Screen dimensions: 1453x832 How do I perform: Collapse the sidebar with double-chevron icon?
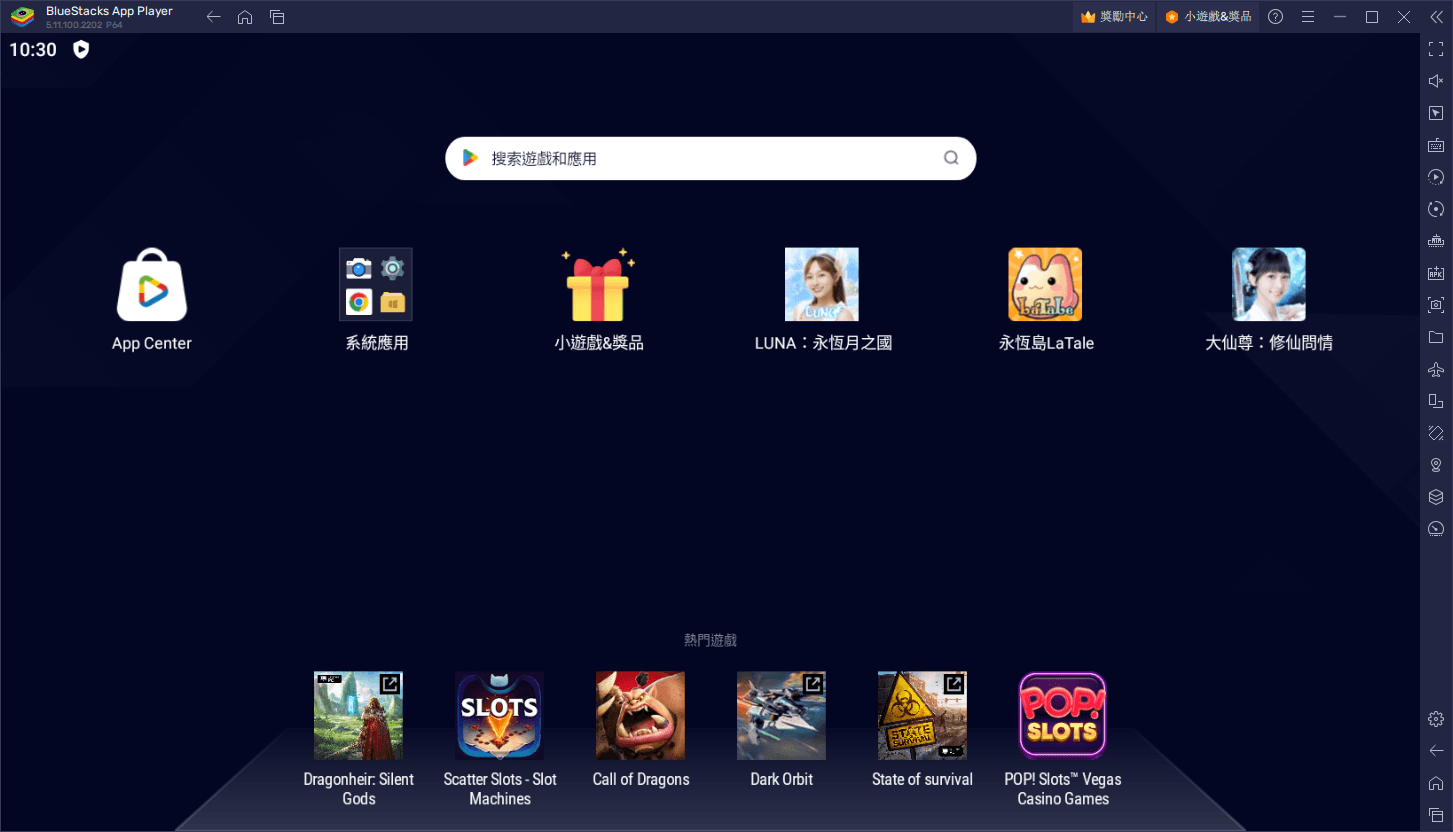pyautogui.click(x=1436, y=17)
